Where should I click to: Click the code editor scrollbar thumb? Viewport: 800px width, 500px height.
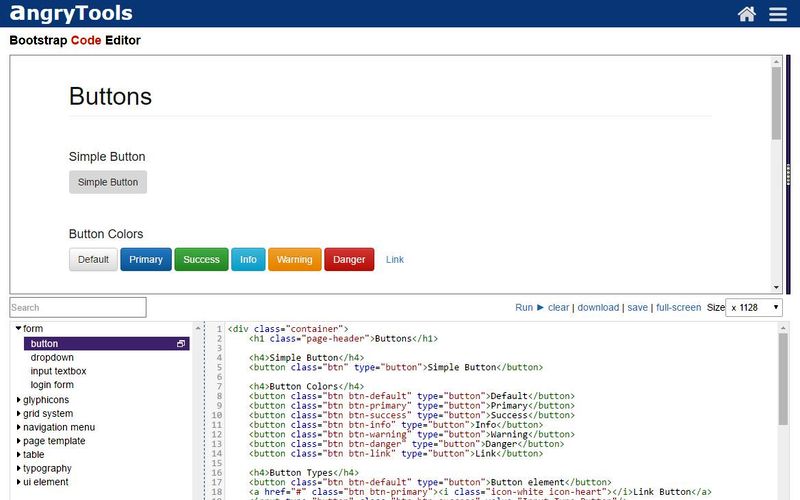coord(783,379)
